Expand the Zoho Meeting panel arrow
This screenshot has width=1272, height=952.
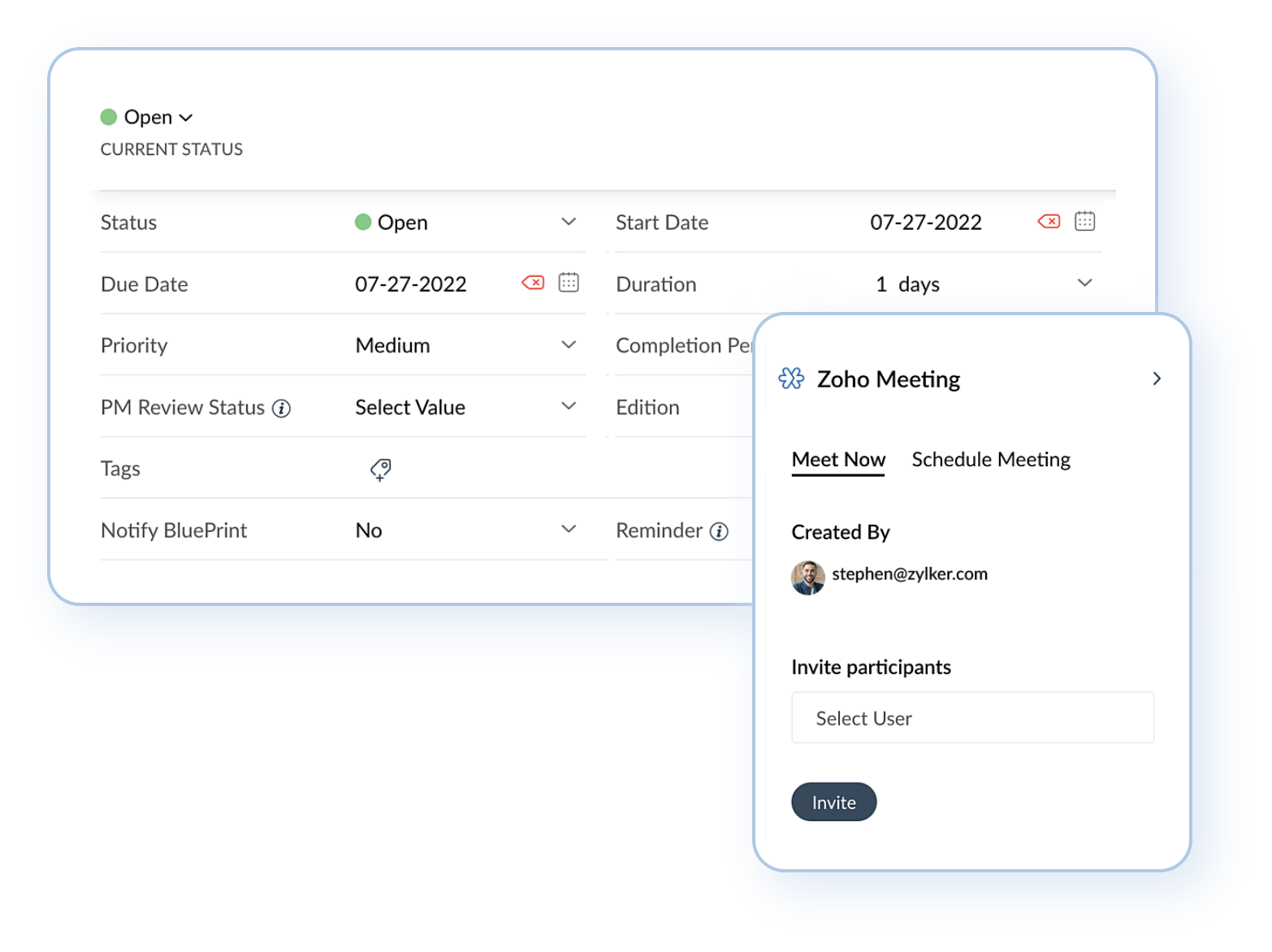coord(1157,379)
